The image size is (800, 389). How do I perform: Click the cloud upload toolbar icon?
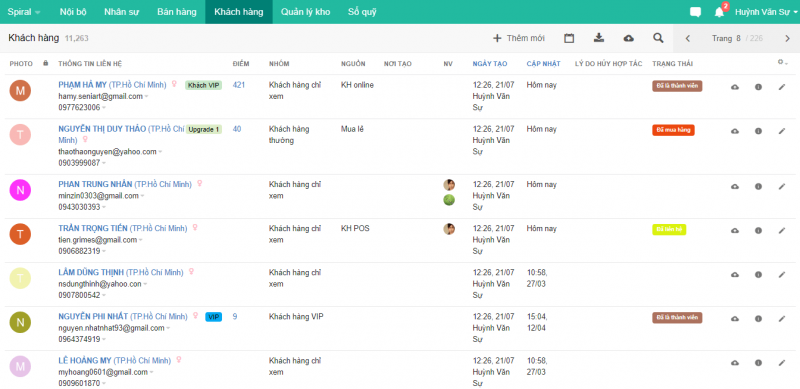pyautogui.click(x=629, y=38)
